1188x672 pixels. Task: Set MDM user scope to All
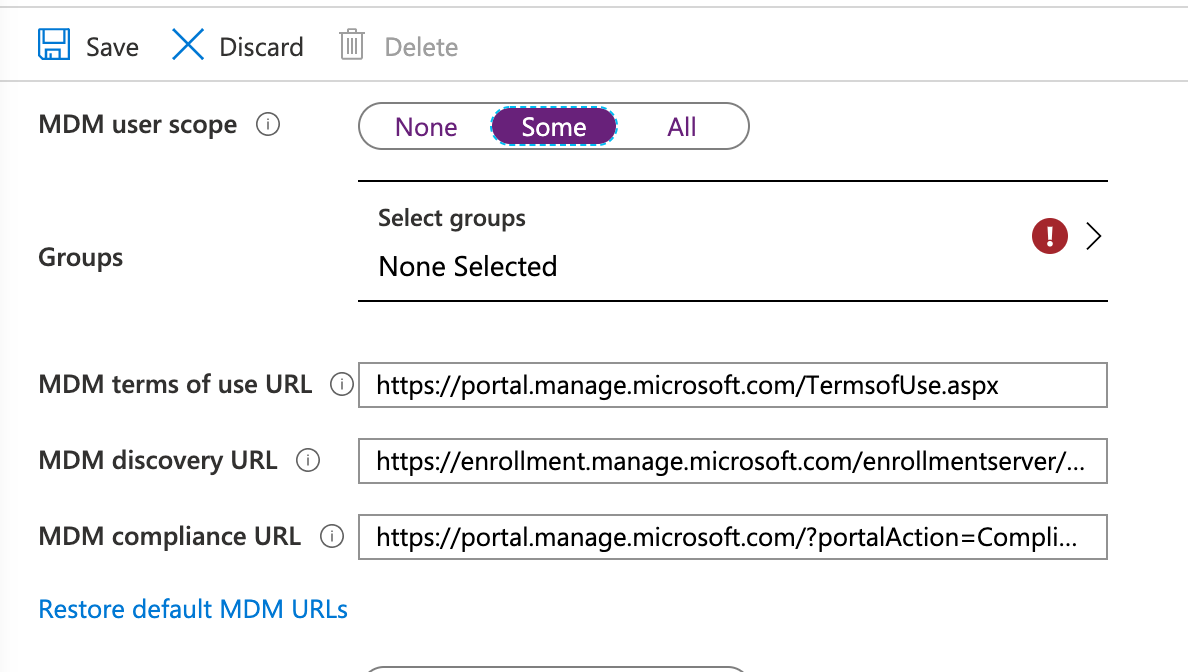682,127
